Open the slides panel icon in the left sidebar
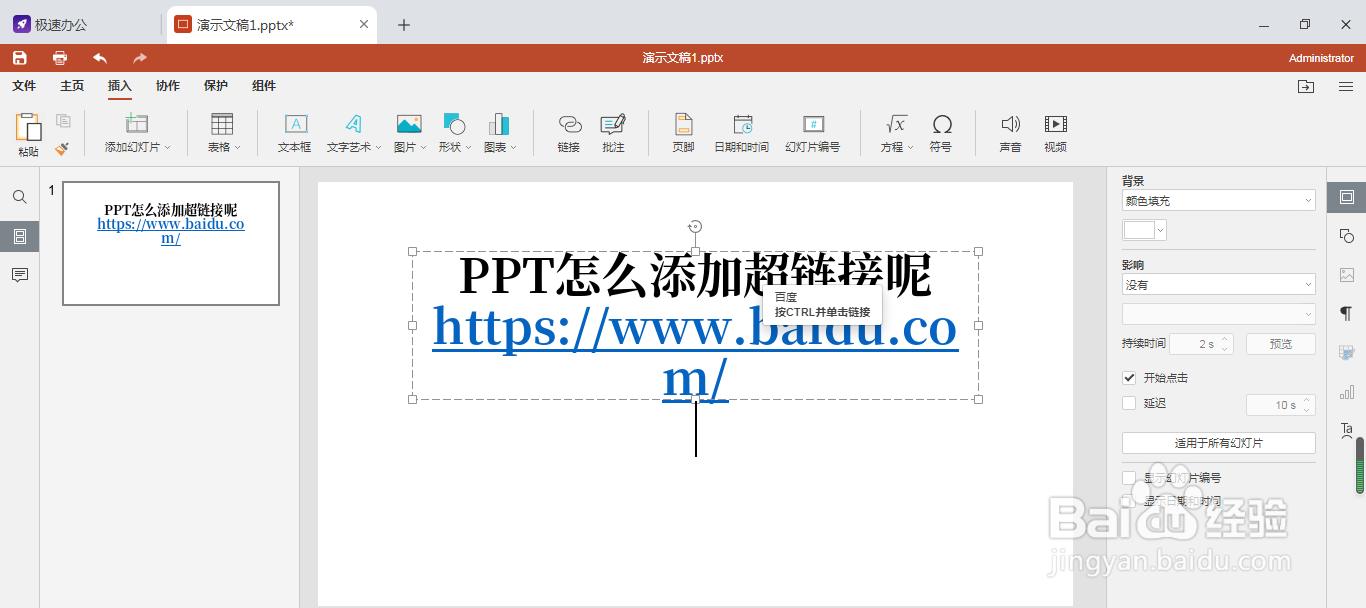Screen dimensions: 1366x608 (19, 237)
